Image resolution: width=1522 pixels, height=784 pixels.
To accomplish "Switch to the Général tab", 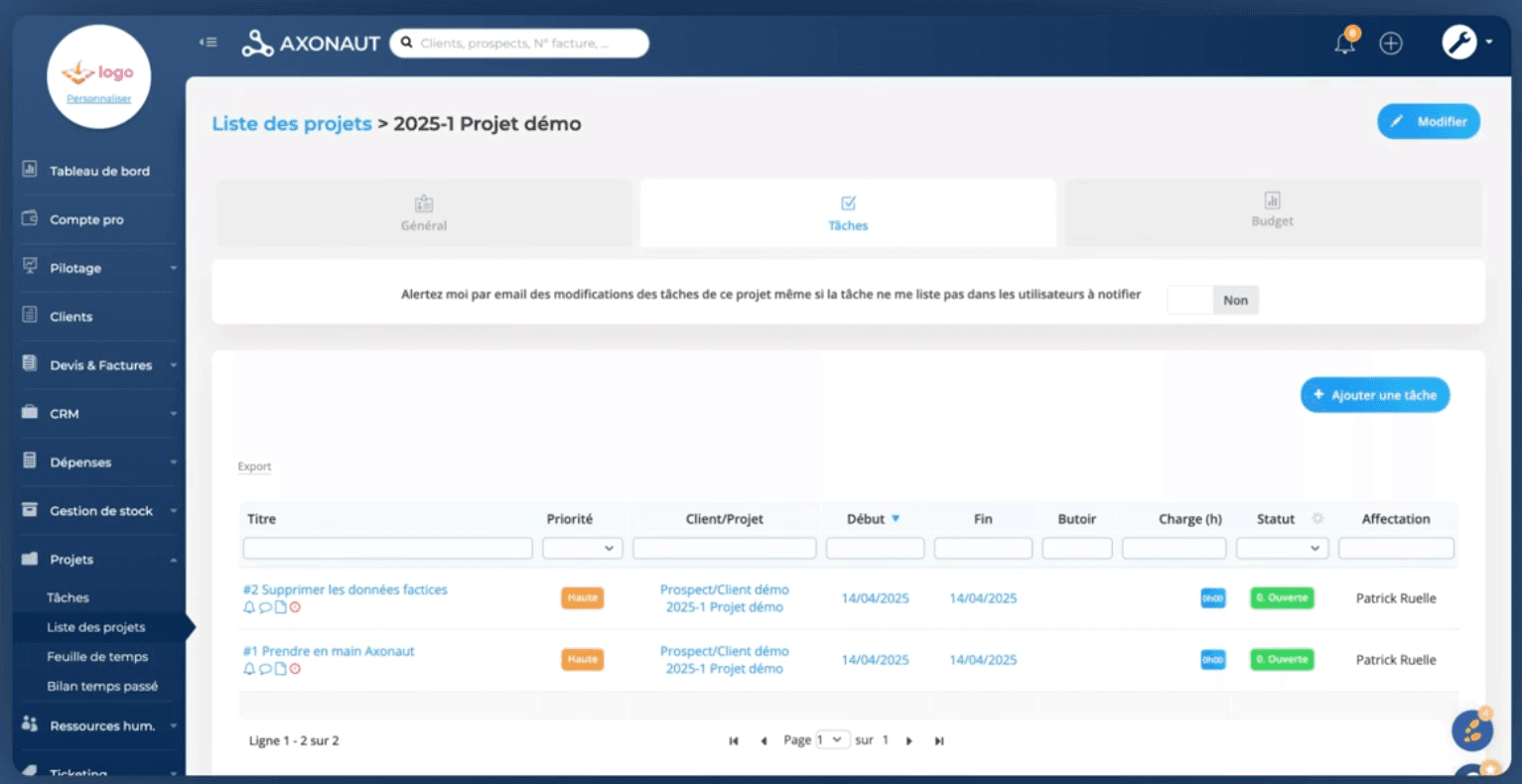I will tap(424, 213).
